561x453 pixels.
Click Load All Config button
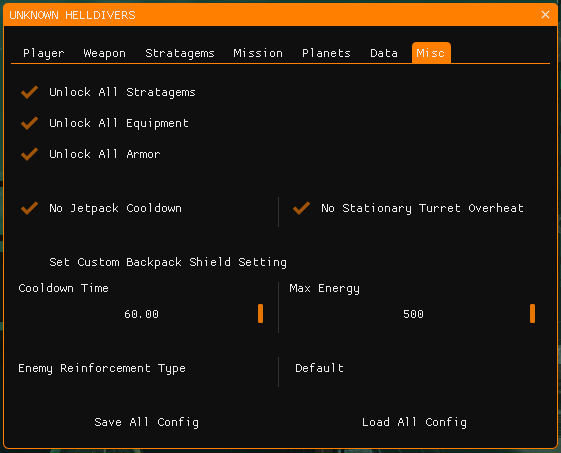[x=414, y=422]
